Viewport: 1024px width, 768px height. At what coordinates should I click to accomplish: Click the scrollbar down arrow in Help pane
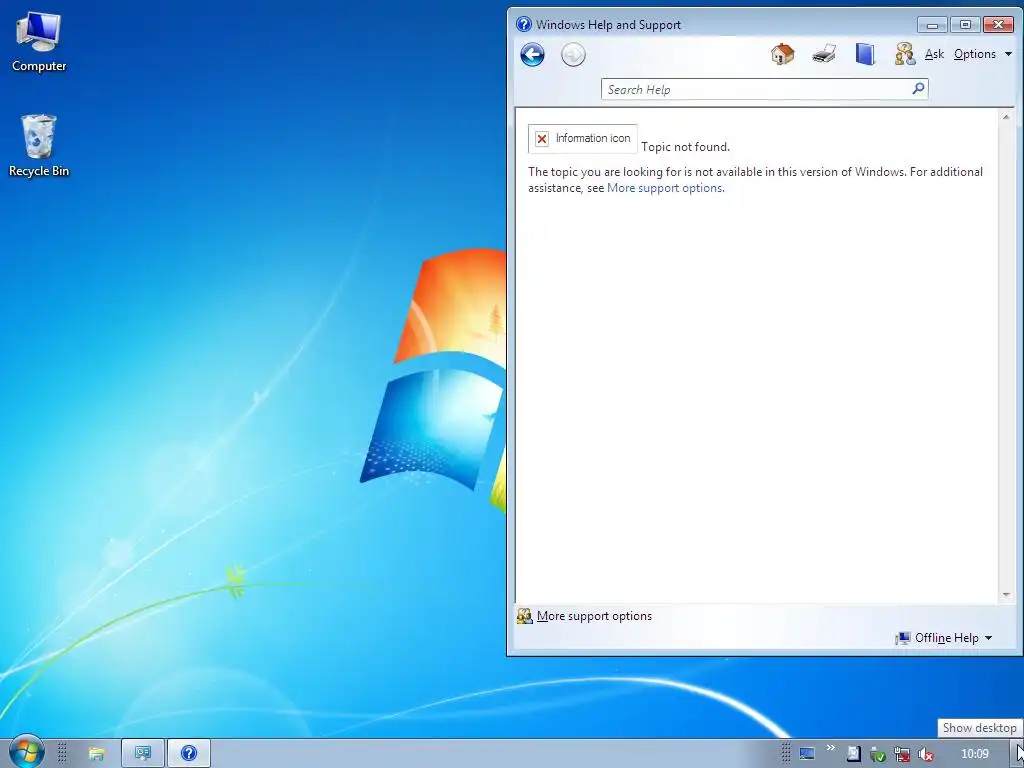1006,595
